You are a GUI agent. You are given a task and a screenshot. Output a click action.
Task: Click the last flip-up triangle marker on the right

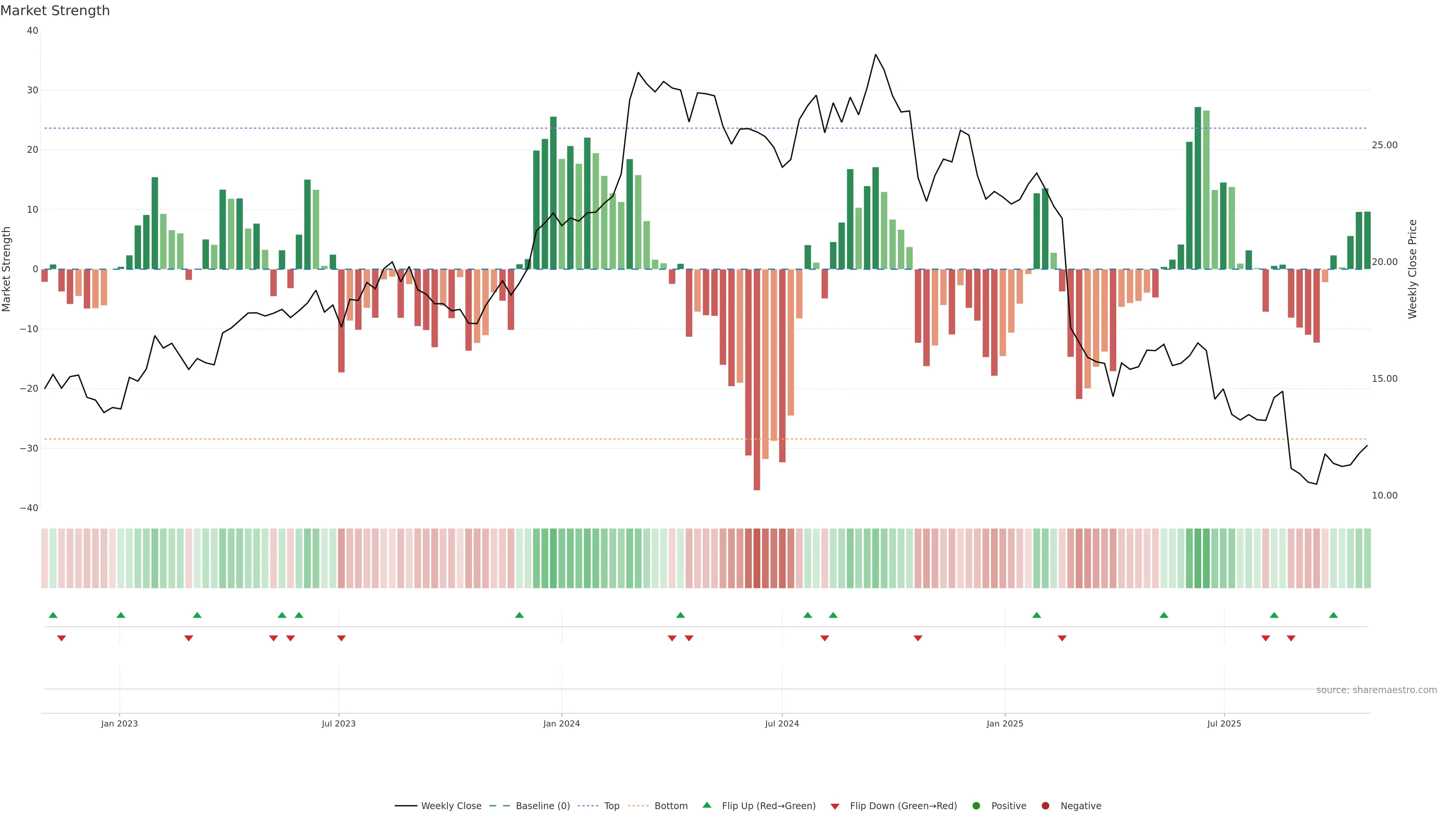[1334, 615]
